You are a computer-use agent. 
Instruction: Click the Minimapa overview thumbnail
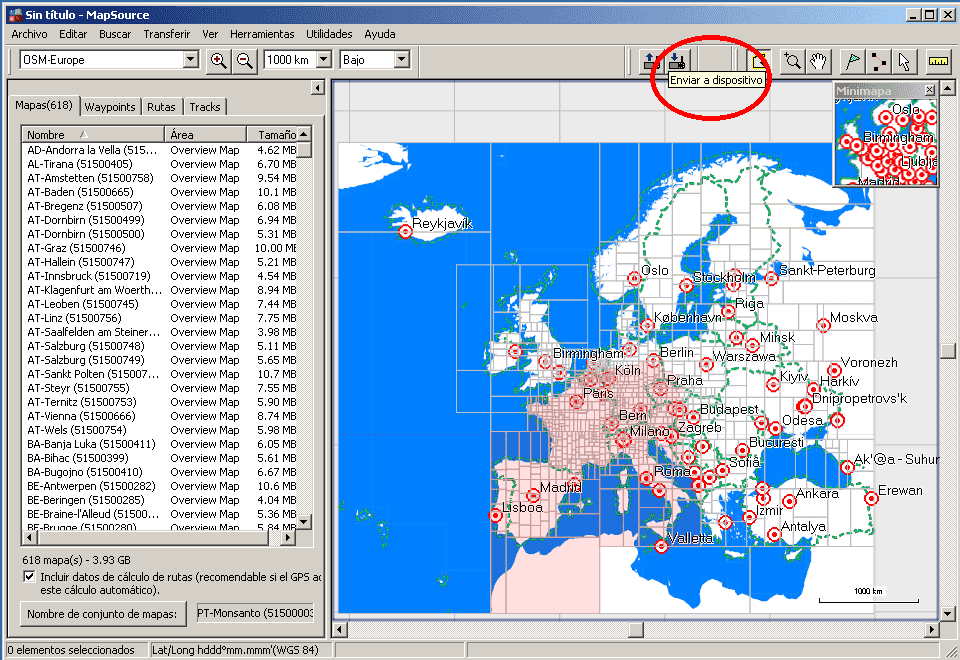pyautogui.click(x=885, y=140)
